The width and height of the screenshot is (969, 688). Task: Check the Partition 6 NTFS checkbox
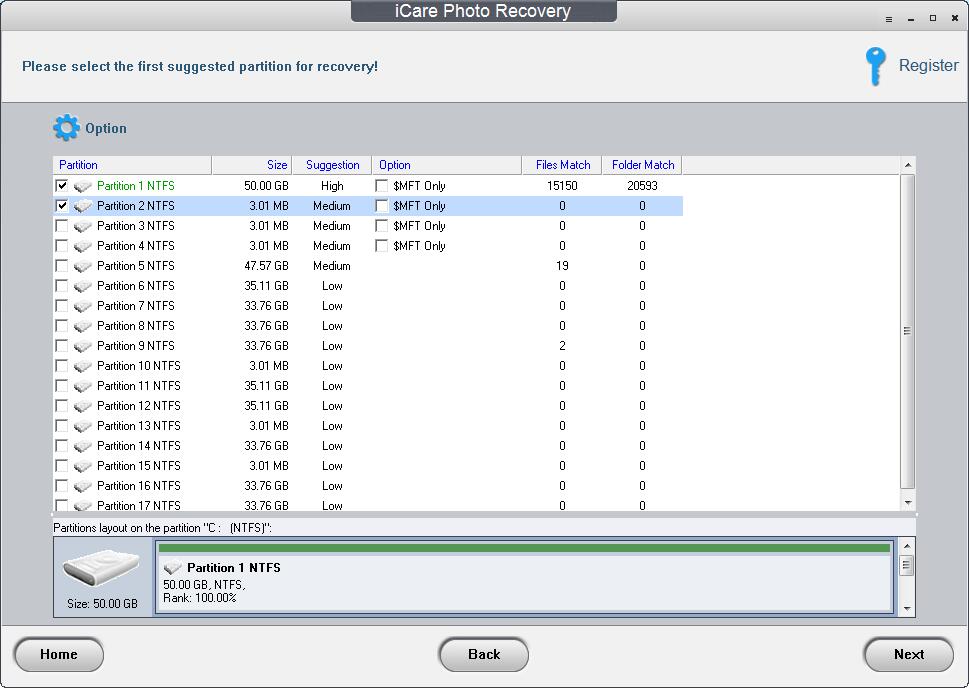coord(62,286)
